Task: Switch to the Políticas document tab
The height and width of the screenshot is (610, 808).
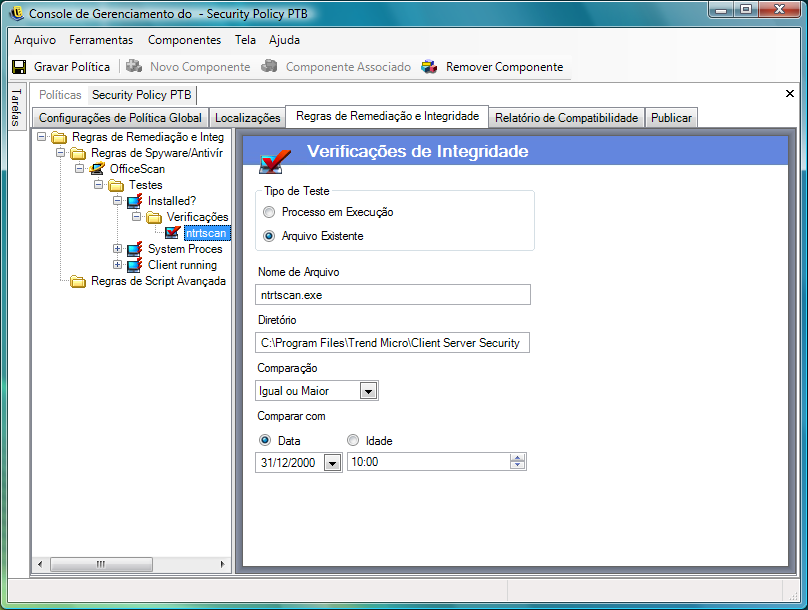Action: pyautogui.click(x=60, y=95)
